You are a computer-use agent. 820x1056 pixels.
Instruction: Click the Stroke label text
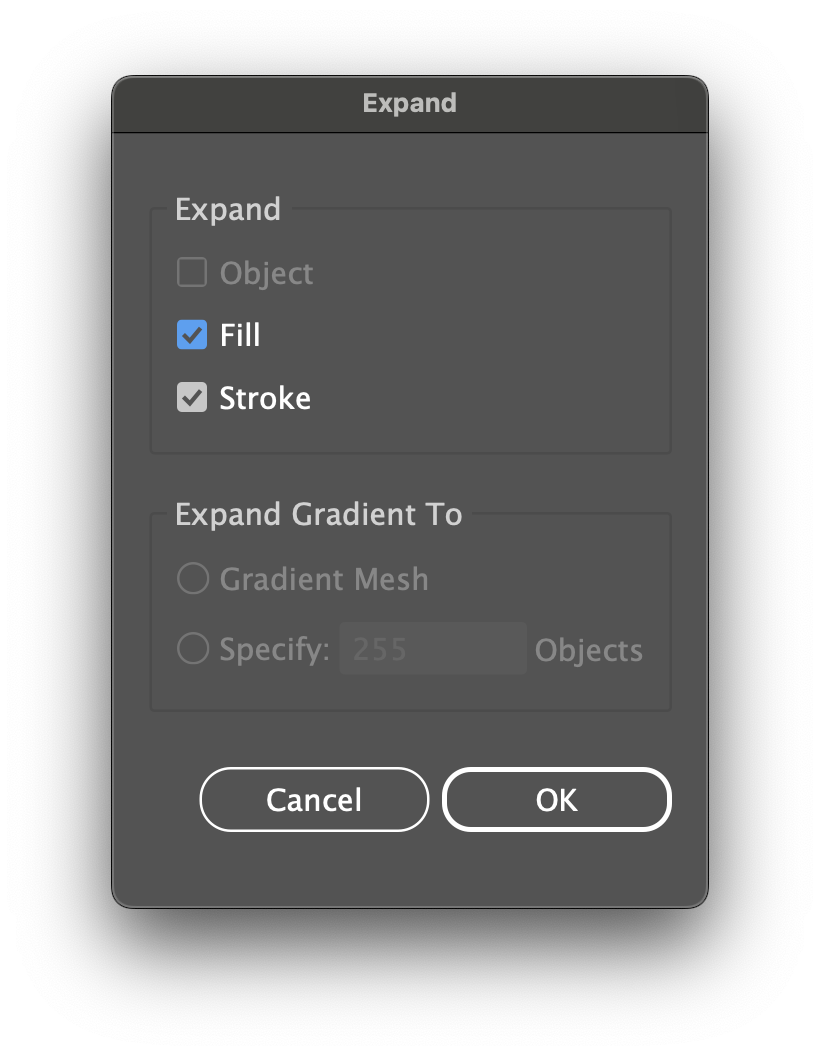click(265, 398)
